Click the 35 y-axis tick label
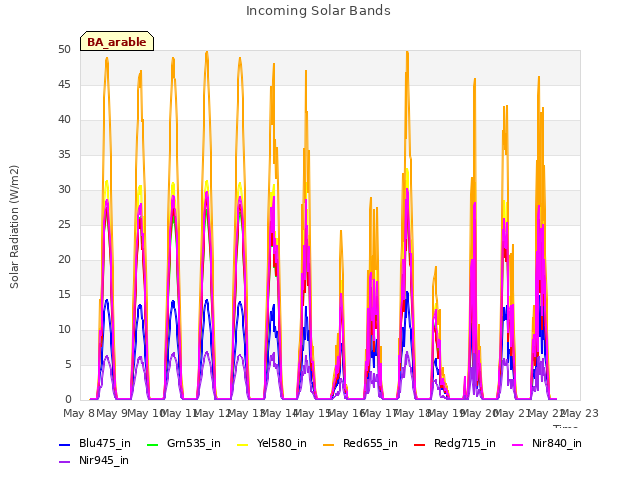The width and height of the screenshot is (640, 480). coord(64,154)
